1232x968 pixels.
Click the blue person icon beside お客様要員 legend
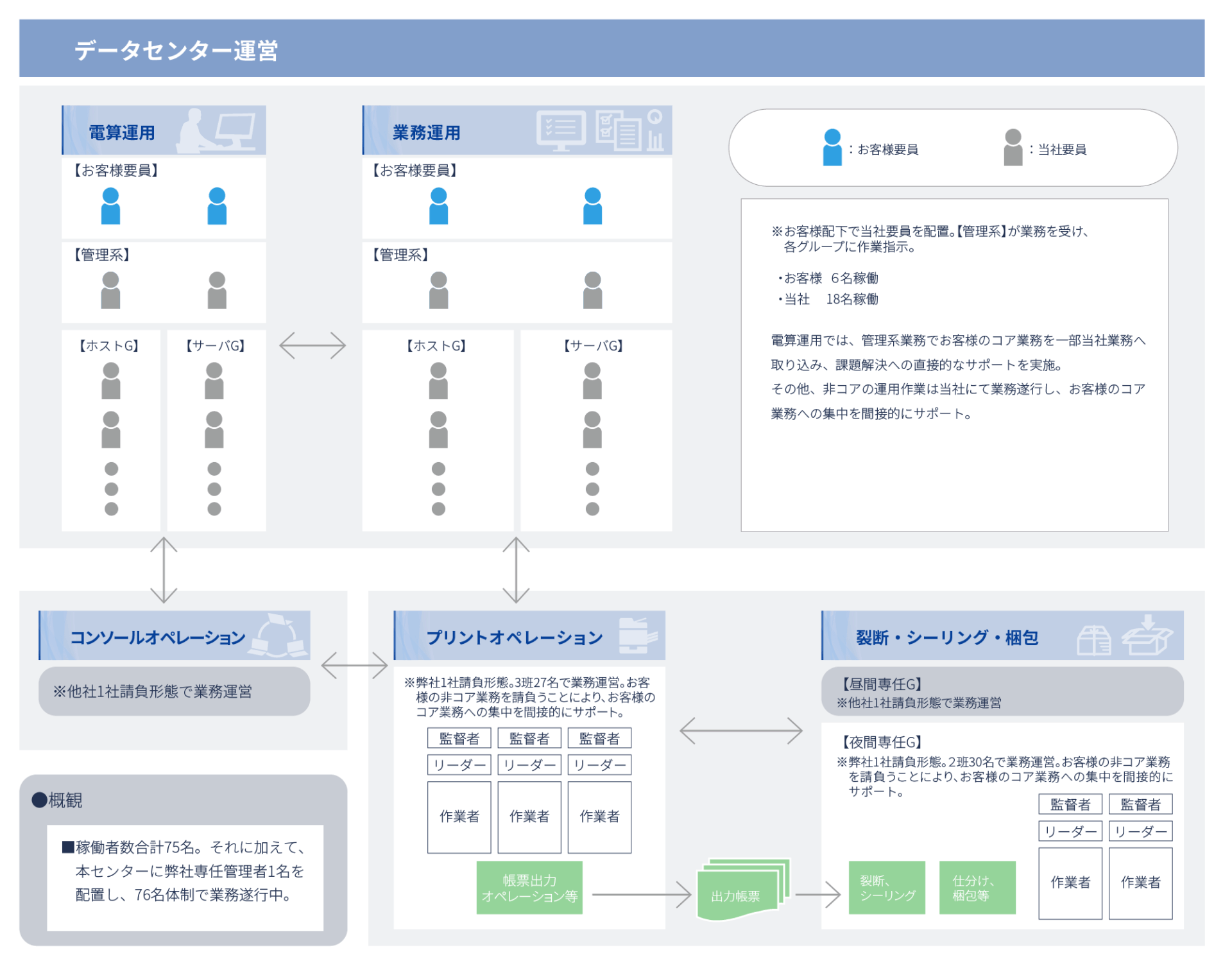[x=832, y=147]
